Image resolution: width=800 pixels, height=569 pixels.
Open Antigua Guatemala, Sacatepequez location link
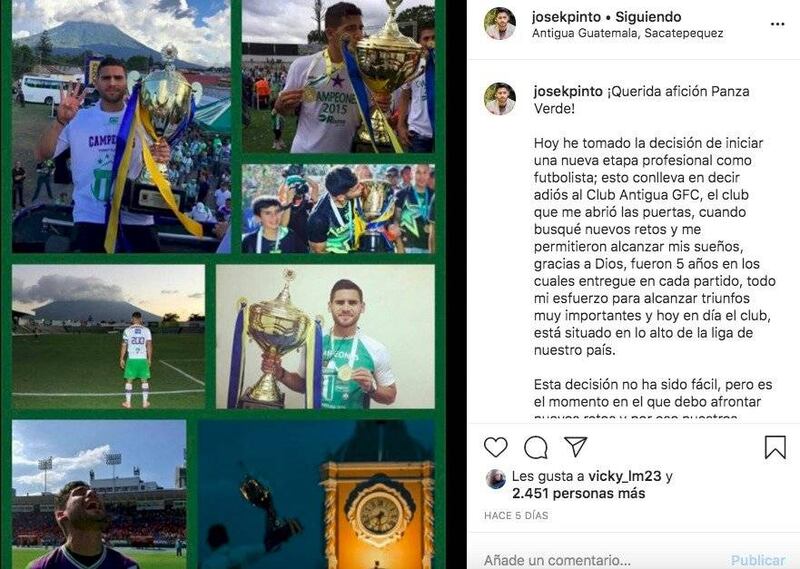[628, 33]
